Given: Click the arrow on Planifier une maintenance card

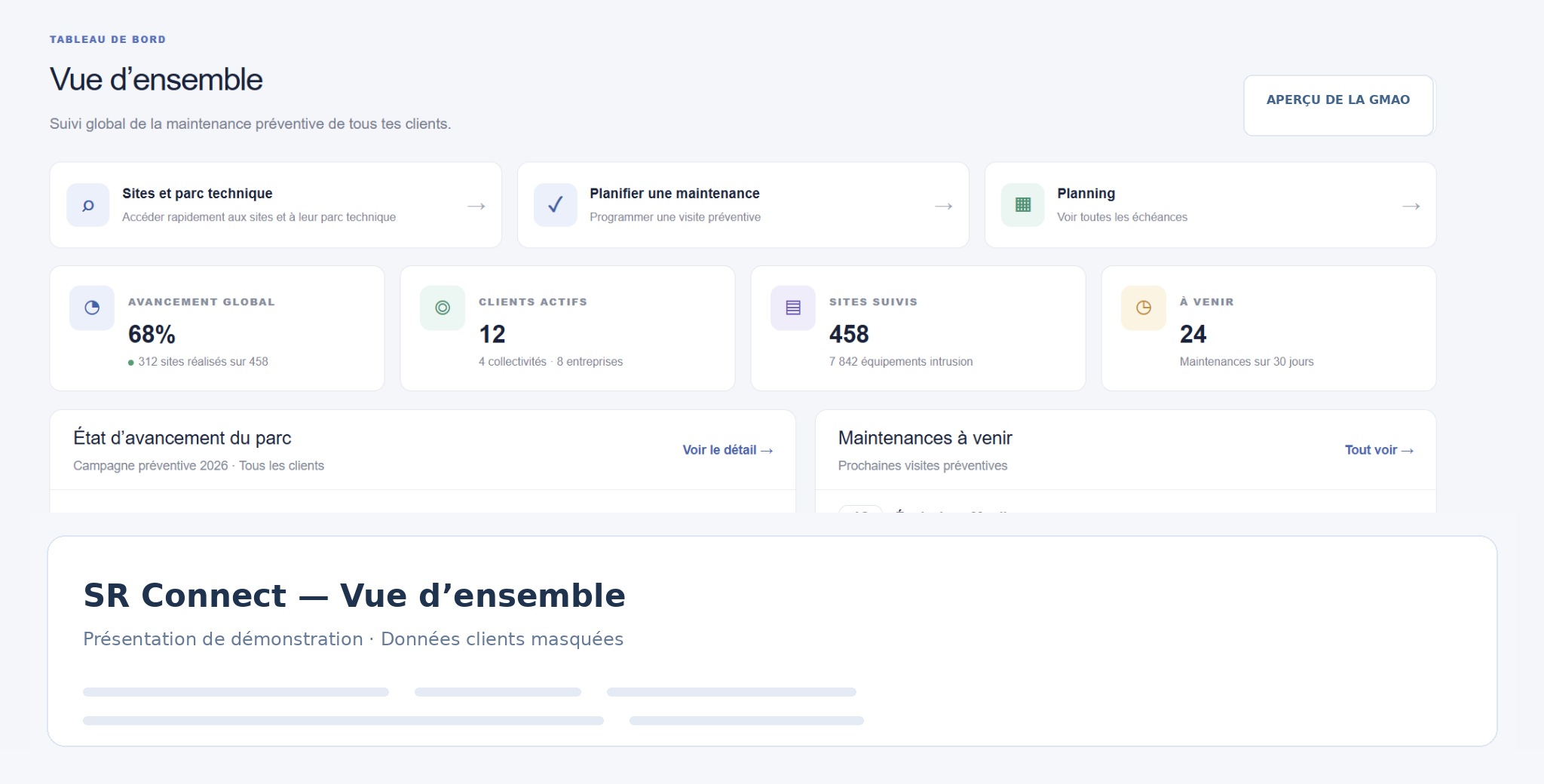Looking at the screenshot, I should click(944, 206).
